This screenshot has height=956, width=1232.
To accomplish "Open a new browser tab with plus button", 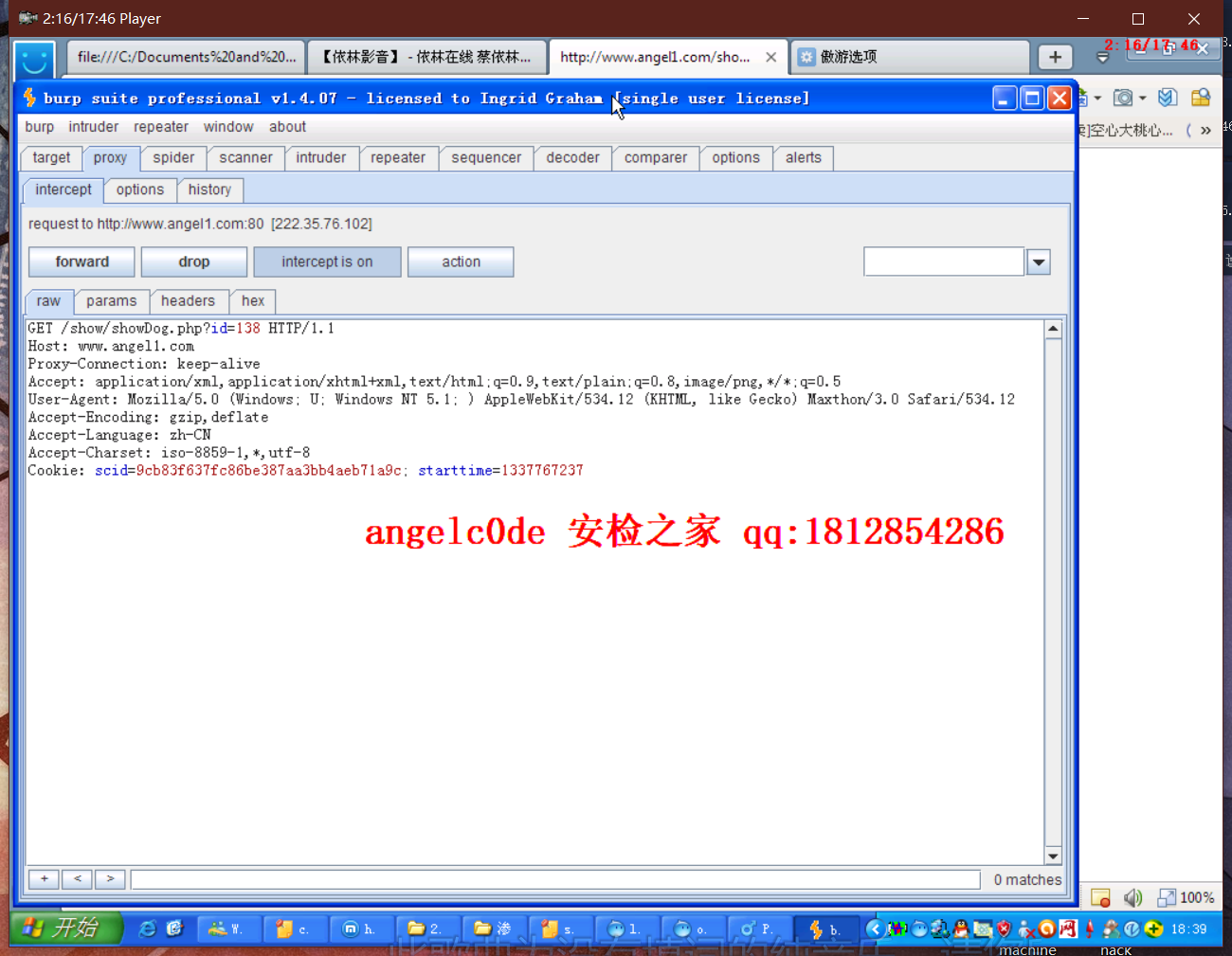I will (1055, 57).
